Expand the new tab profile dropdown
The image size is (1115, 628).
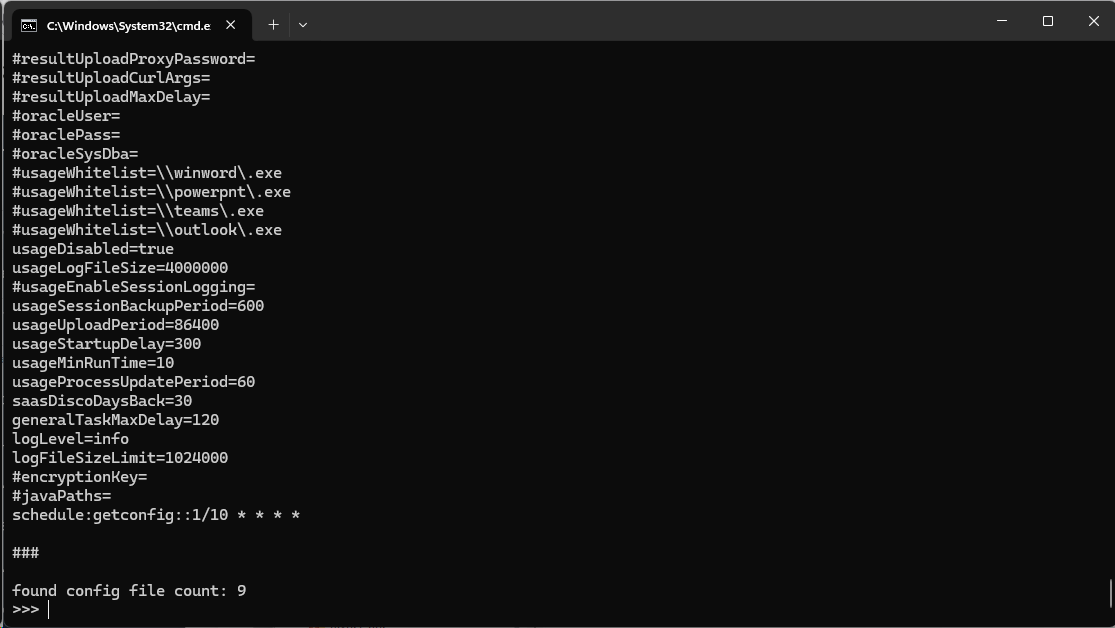coord(303,25)
